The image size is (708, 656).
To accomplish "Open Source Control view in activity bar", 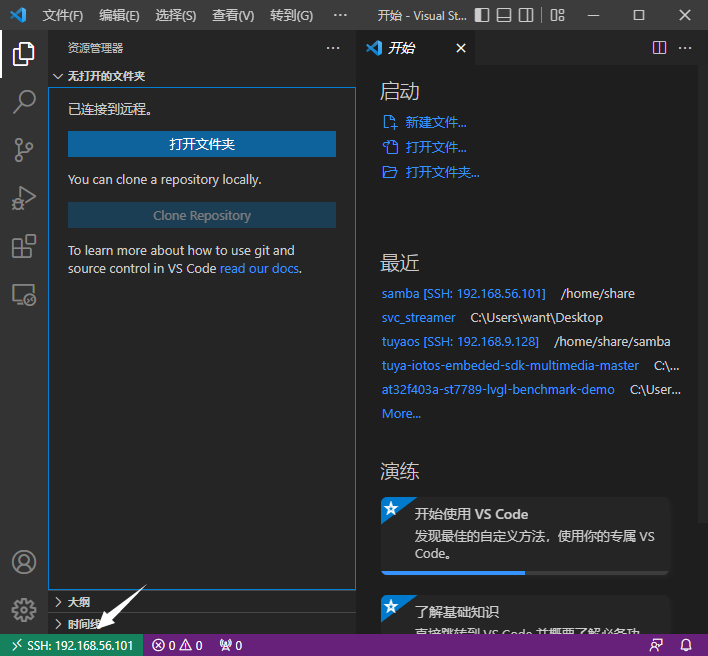I will coord(23,150).
